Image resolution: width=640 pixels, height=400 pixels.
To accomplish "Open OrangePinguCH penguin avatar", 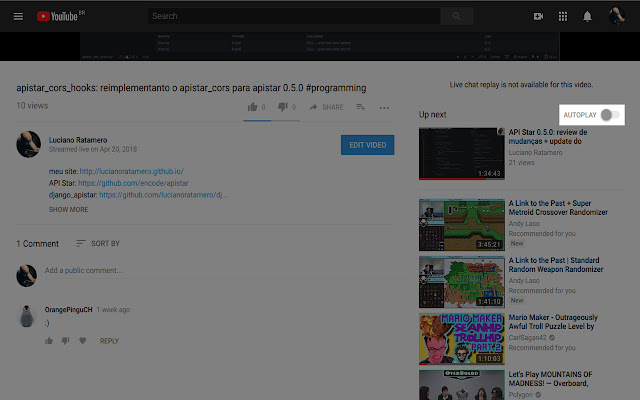I will click(27, 316).
